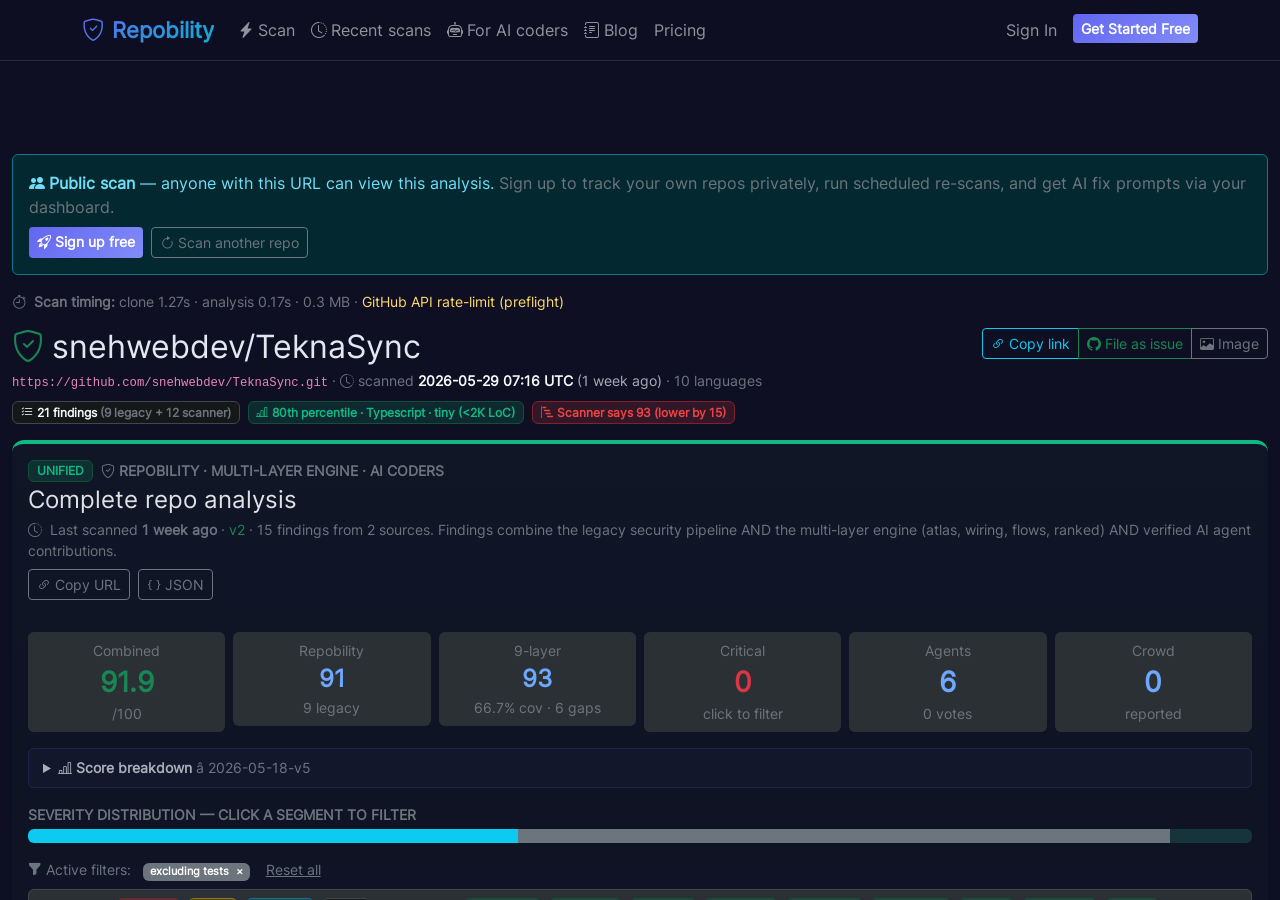Click the chain icon on Copy link
Screen dimensions: 1280x900
pyautogui.click(x=998, y=344)
